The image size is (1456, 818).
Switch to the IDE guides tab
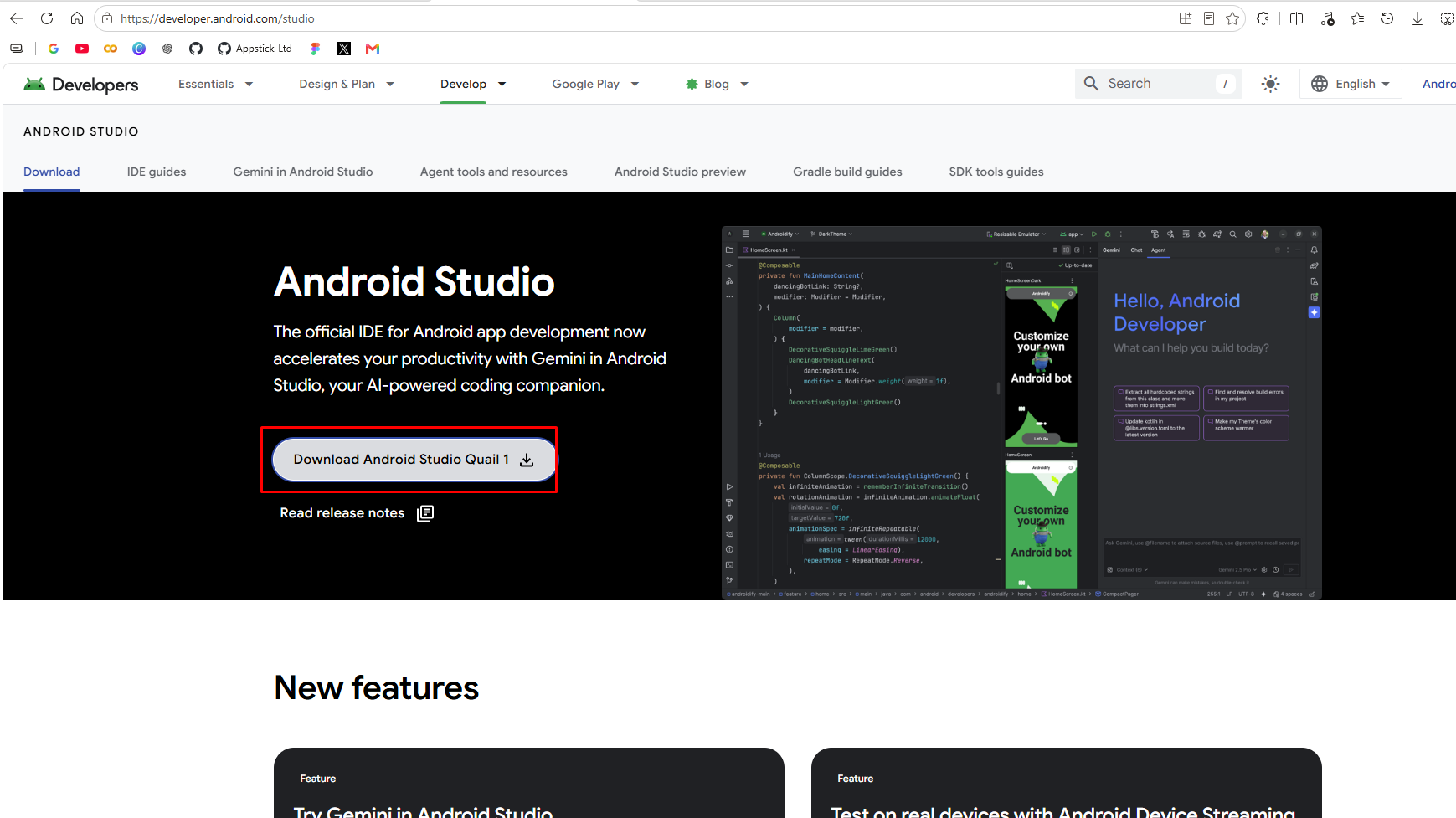(157, 172)
